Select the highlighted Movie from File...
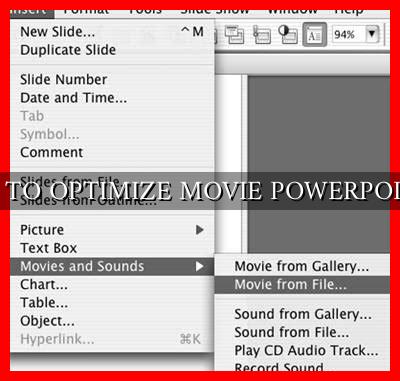 pos(302,285)
